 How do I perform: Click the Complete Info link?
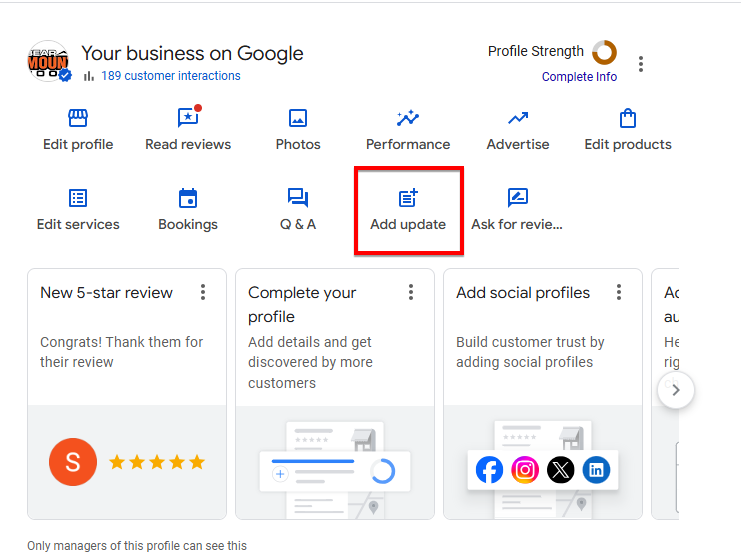(579, 77)
